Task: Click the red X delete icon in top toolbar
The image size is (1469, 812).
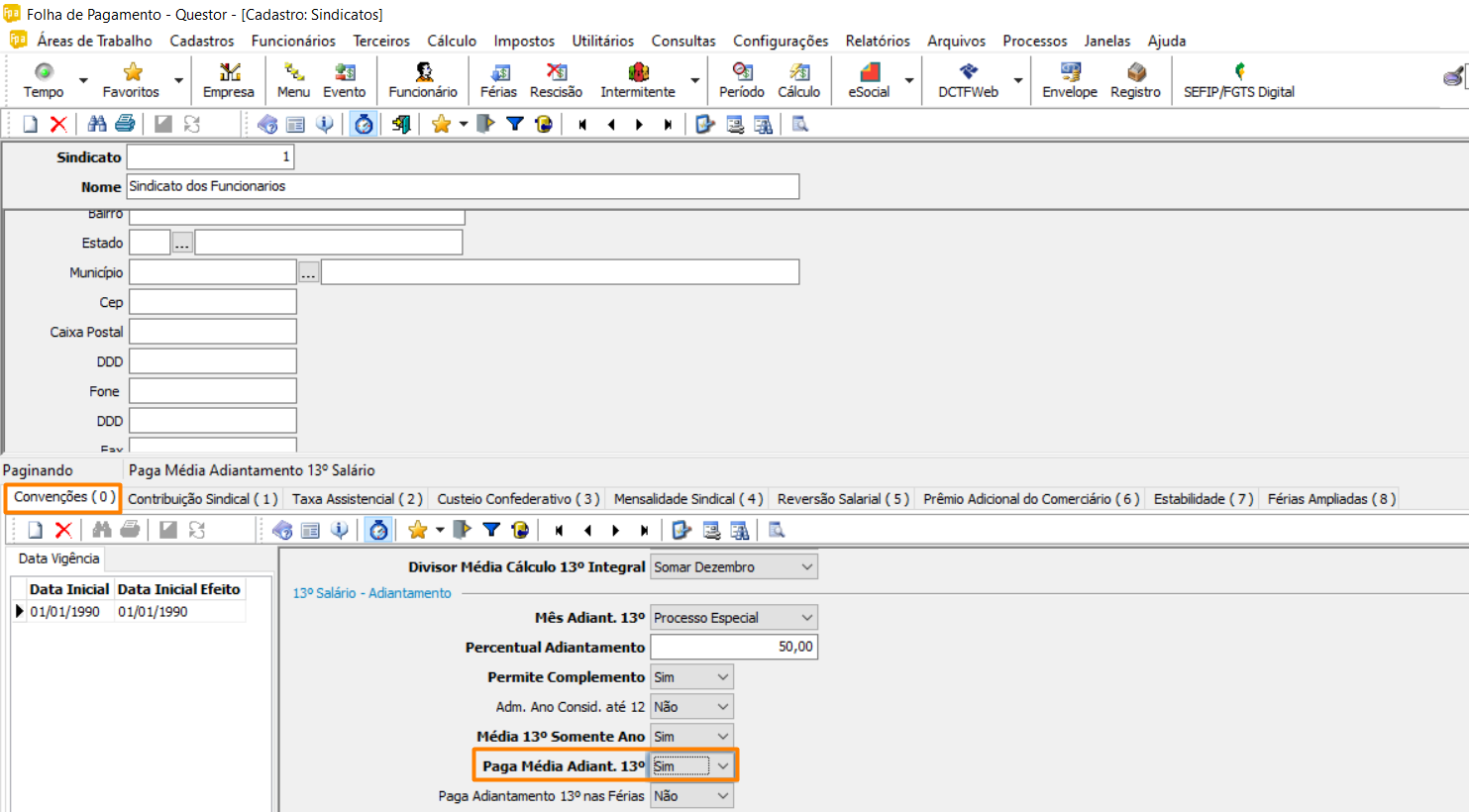Action: click(58, 124)
